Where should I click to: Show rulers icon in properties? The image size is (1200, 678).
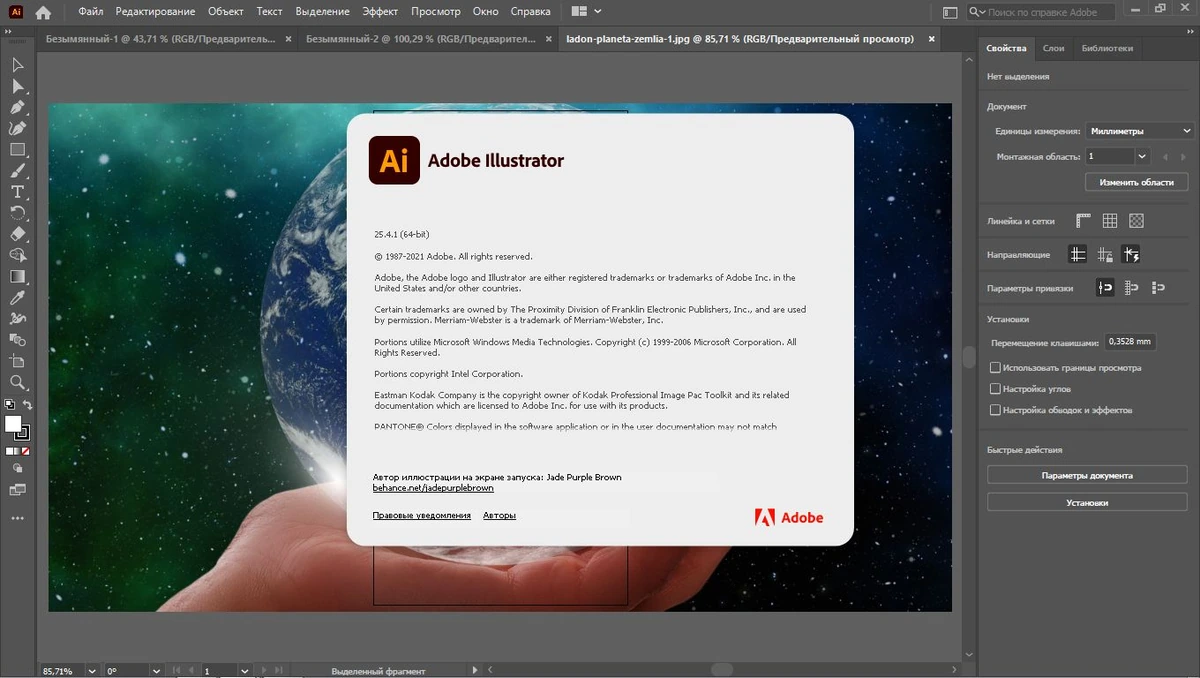(1083, 221)
